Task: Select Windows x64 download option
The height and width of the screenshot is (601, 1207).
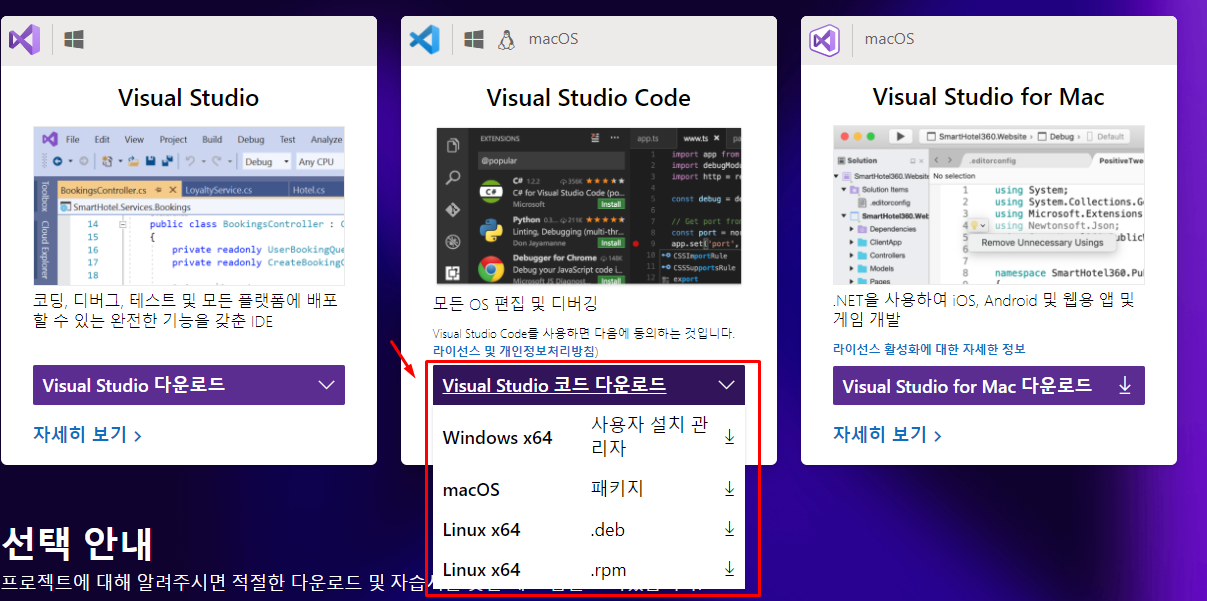Action: tap(589, 437)
